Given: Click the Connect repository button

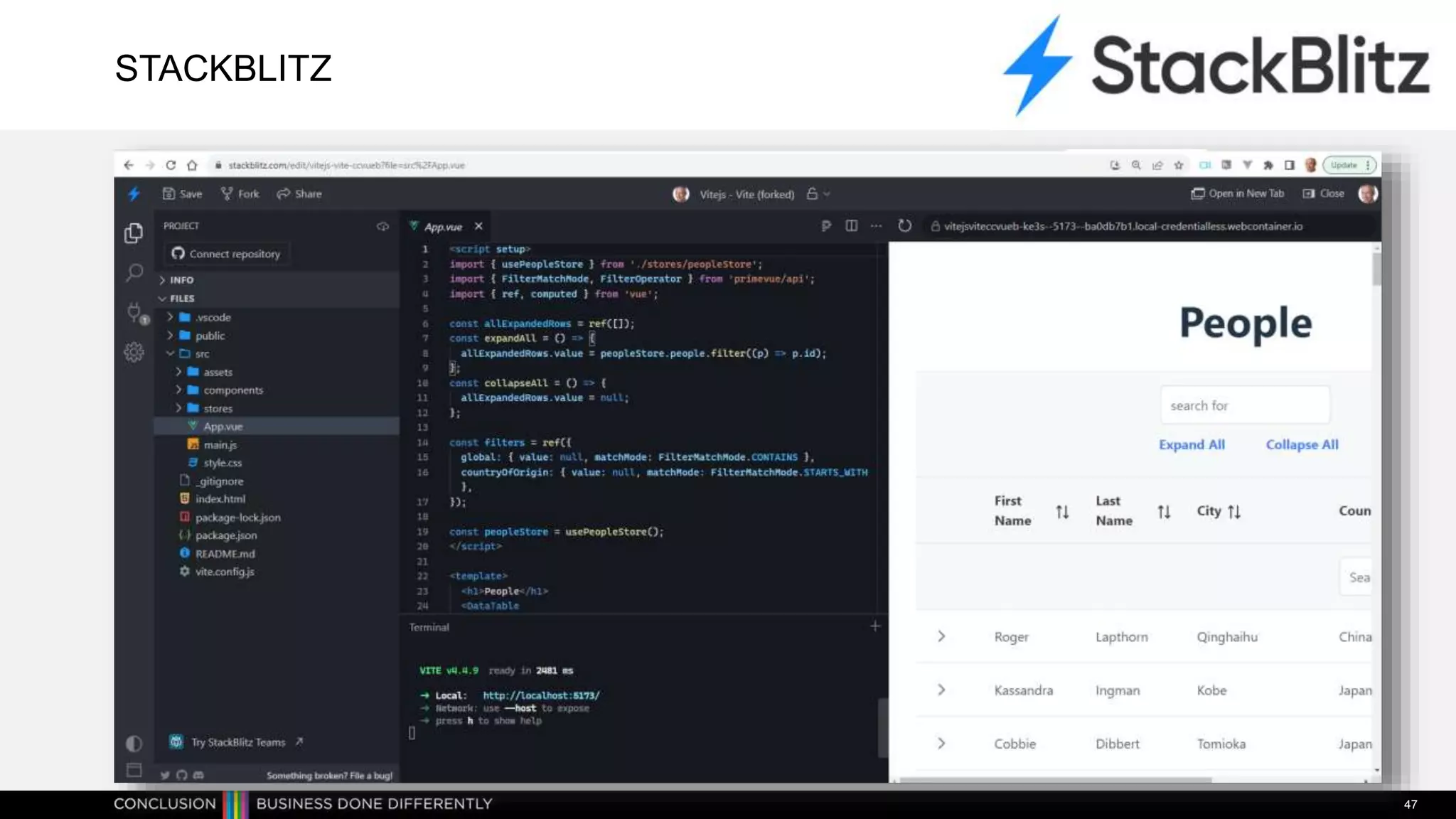Looking at the screenshot, I should tap(227, 254).
